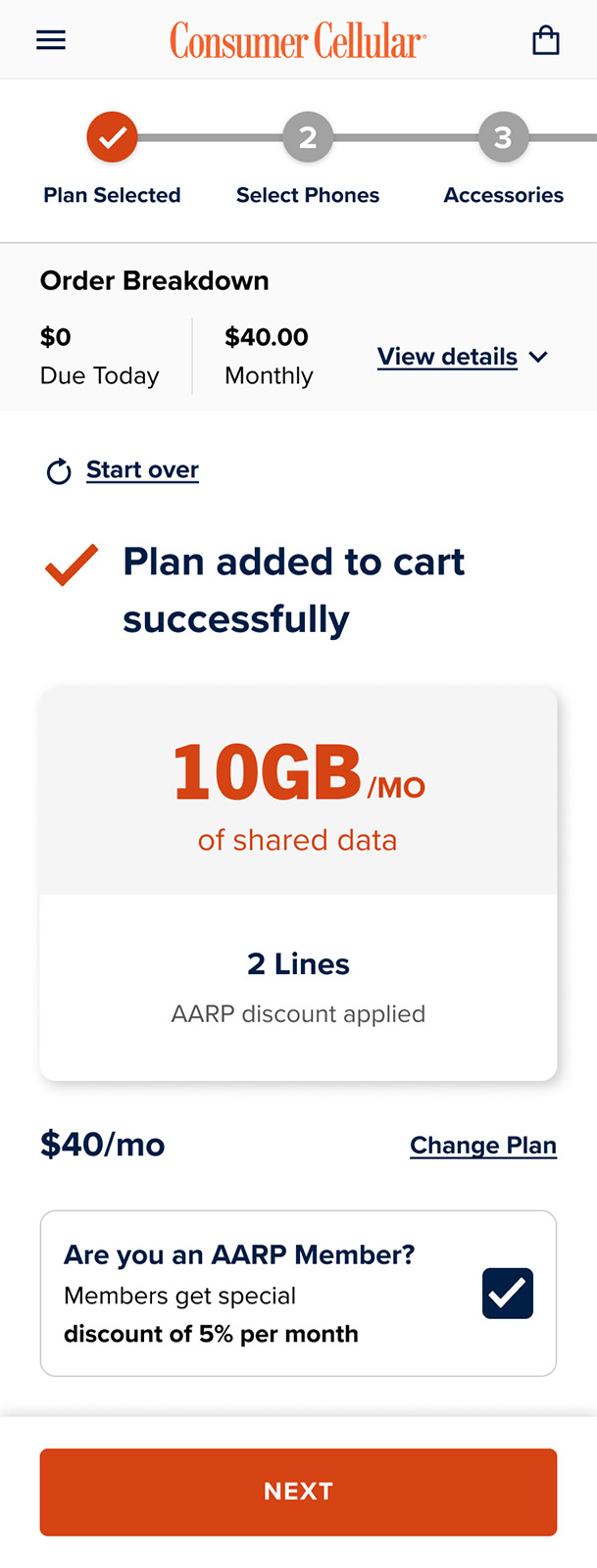Open the shopping bag cart
597x1568 pixels.
point(546,40)
